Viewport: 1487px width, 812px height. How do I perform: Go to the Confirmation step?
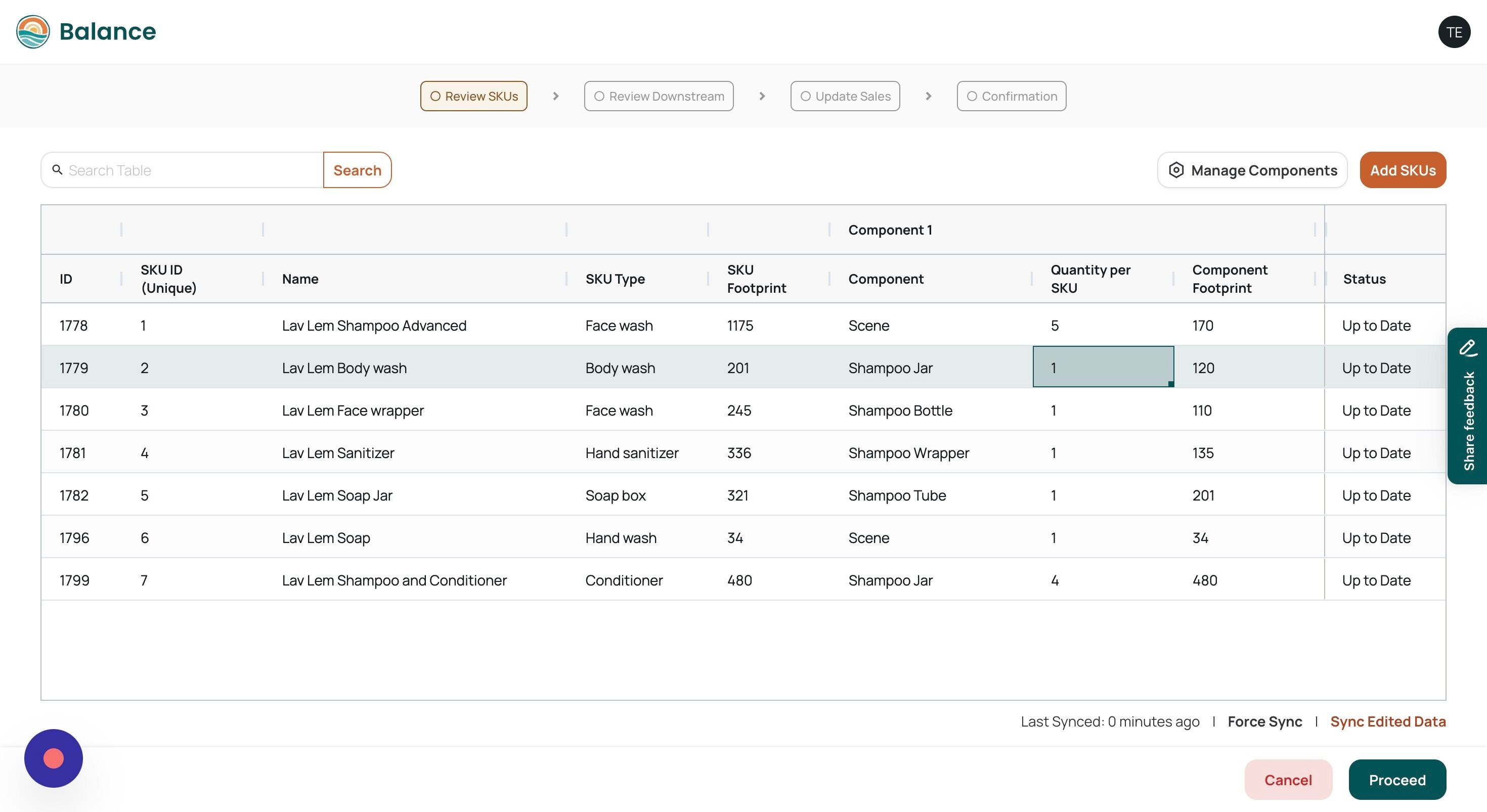1012,96
